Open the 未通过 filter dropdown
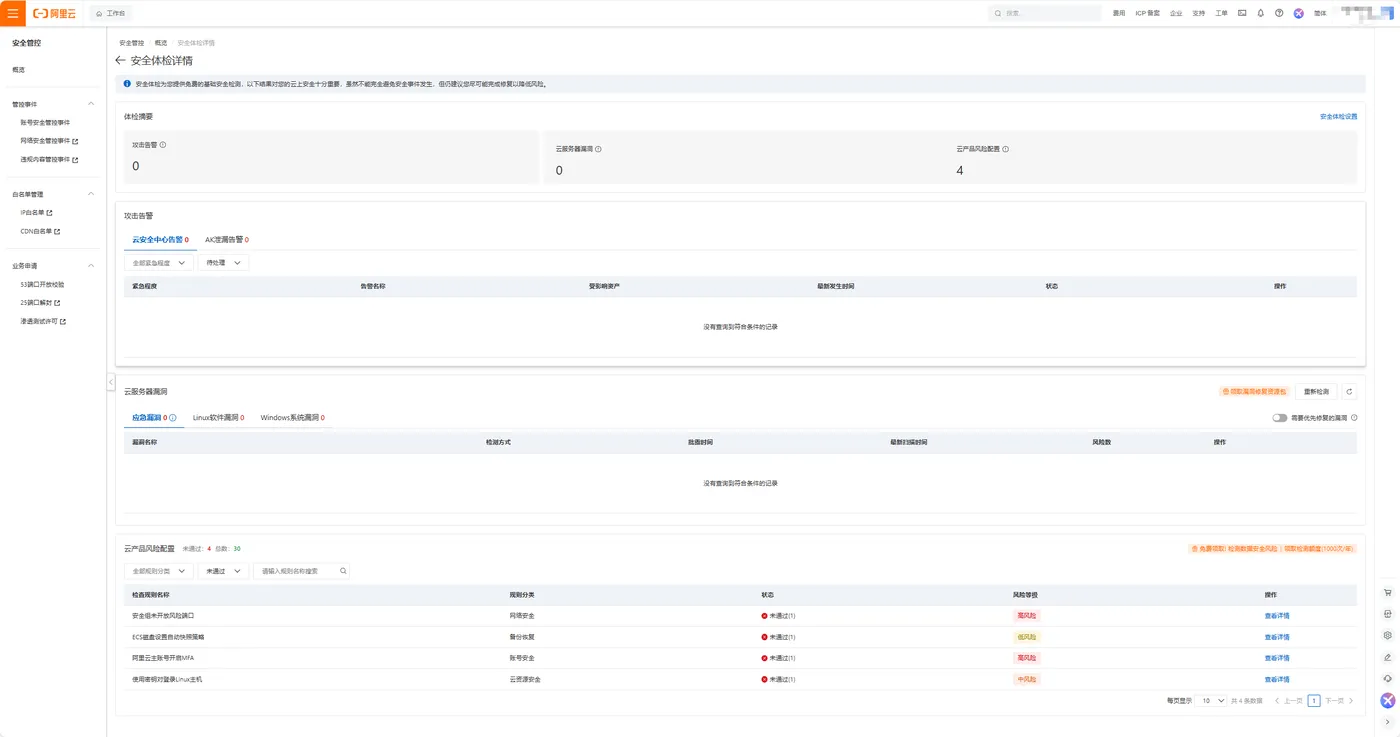 223,571
